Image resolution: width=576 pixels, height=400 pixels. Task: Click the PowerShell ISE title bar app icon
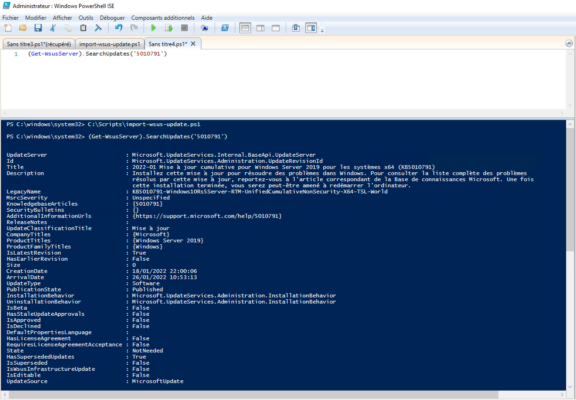6,6
